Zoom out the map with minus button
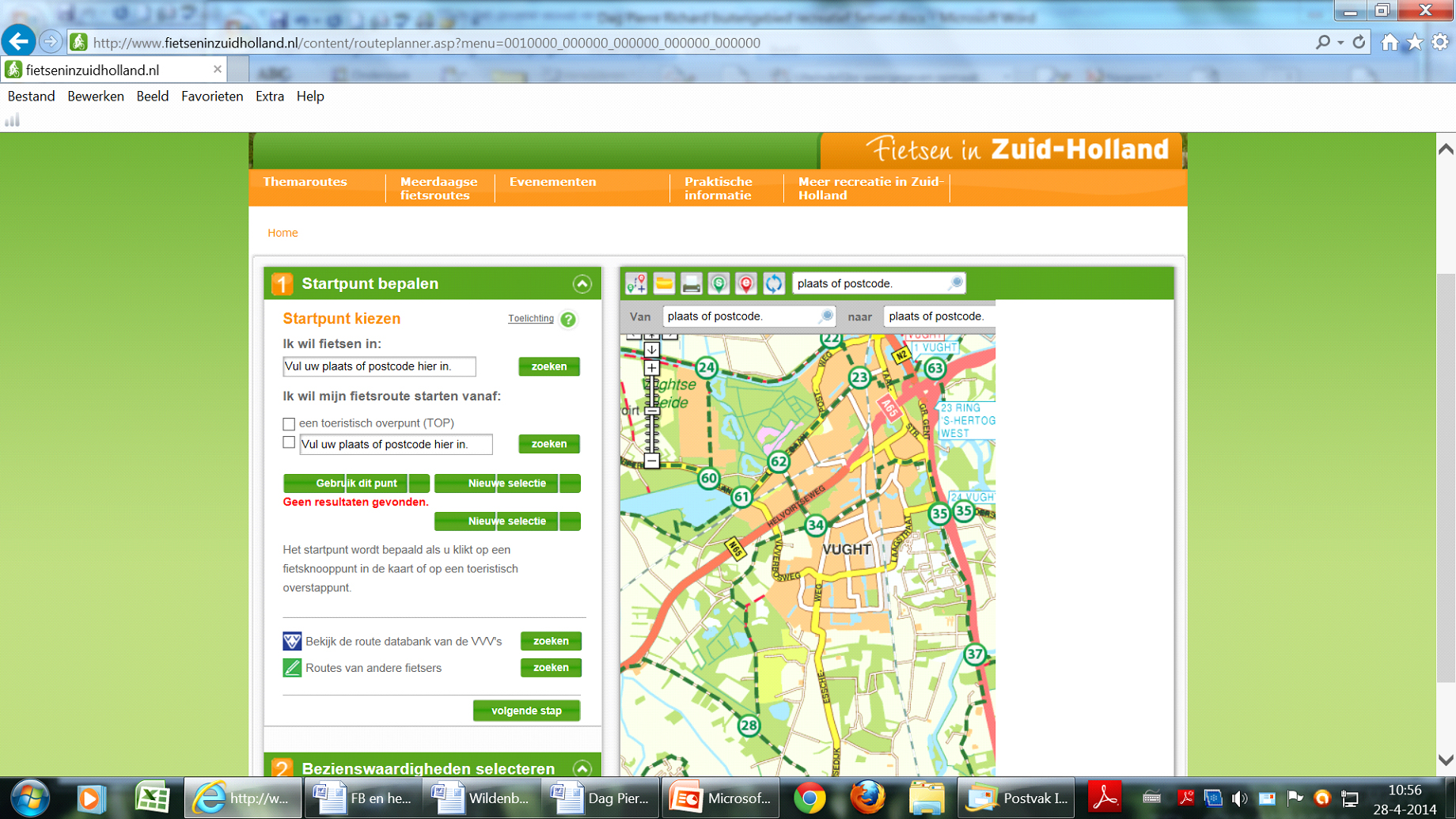Image resolution: width=1456 pixels, height=819 pixels. click(651, 461)
